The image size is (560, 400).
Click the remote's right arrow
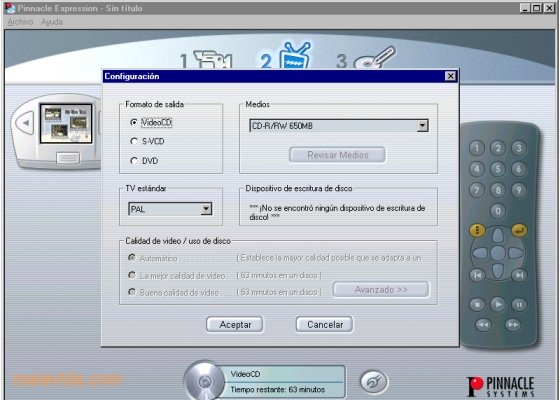click(516, 253)
